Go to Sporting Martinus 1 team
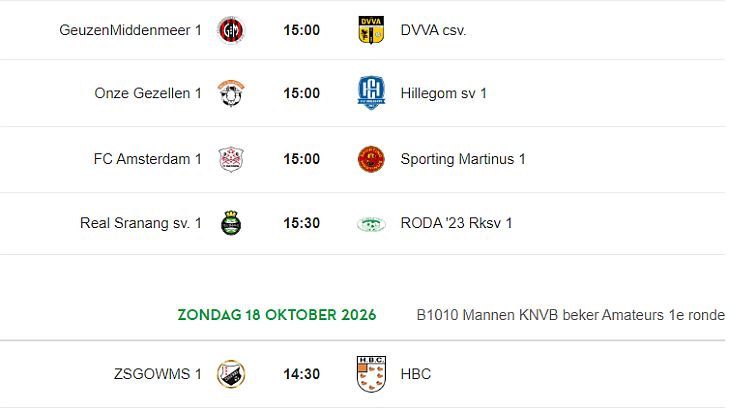 pos(463,159)
